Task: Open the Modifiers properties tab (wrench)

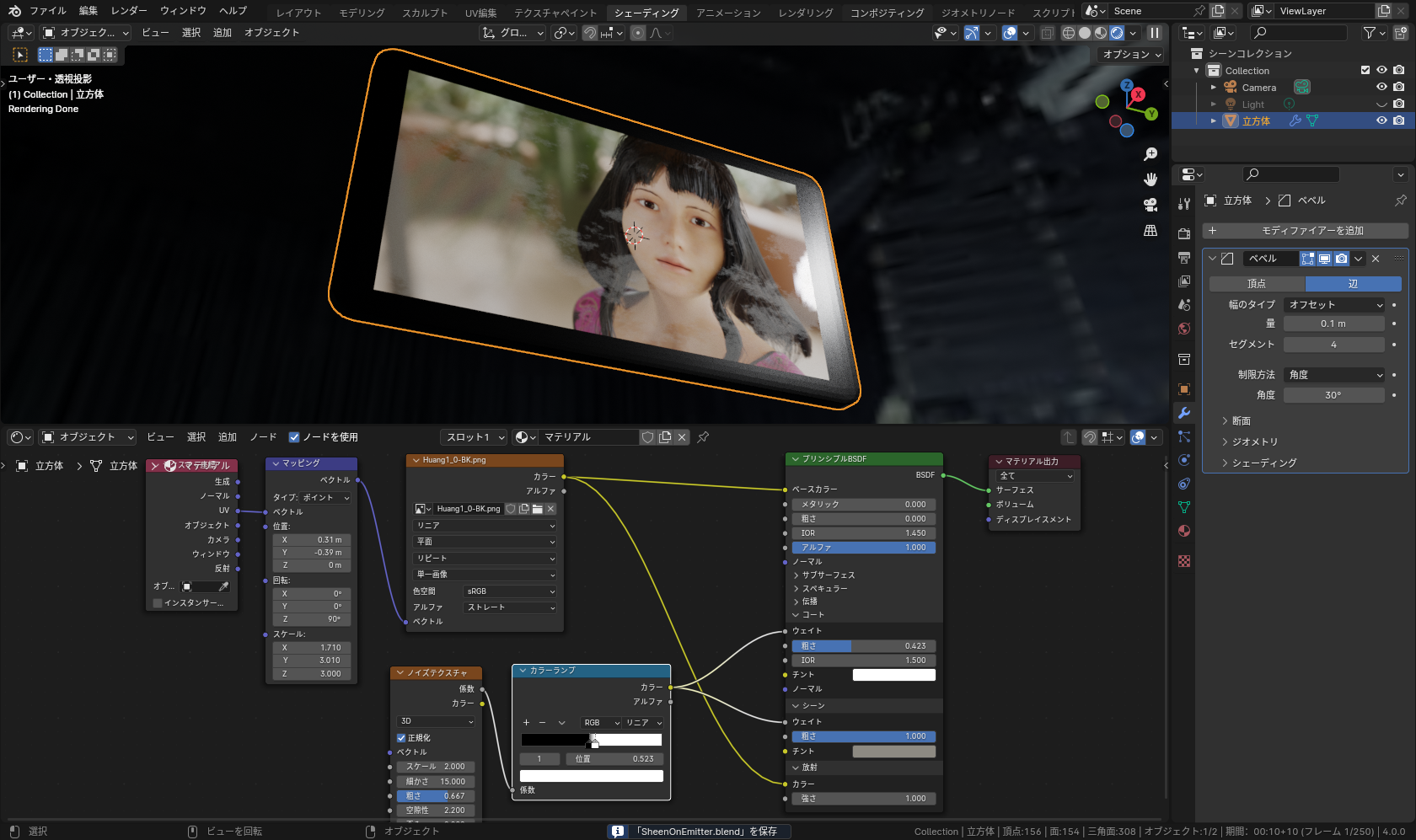Action: [x=1184, y=413]
